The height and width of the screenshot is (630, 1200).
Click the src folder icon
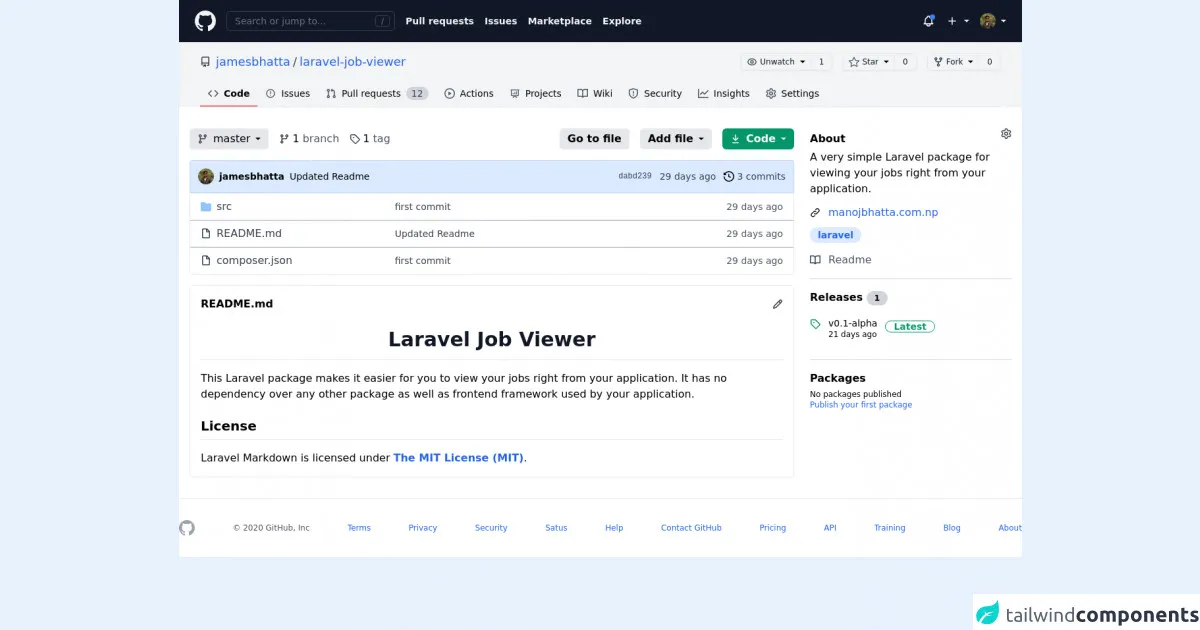coord(206,207)
